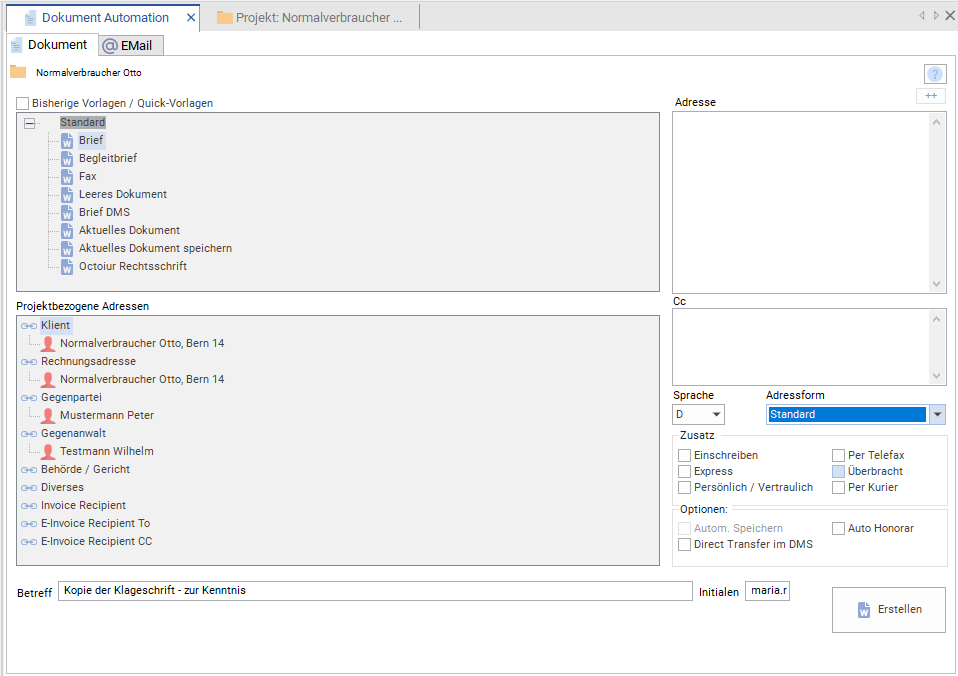Open the Adressform dropdown arrow
Image resolution: width=958 pixels, height=676 pixels.
coord(937,414)
